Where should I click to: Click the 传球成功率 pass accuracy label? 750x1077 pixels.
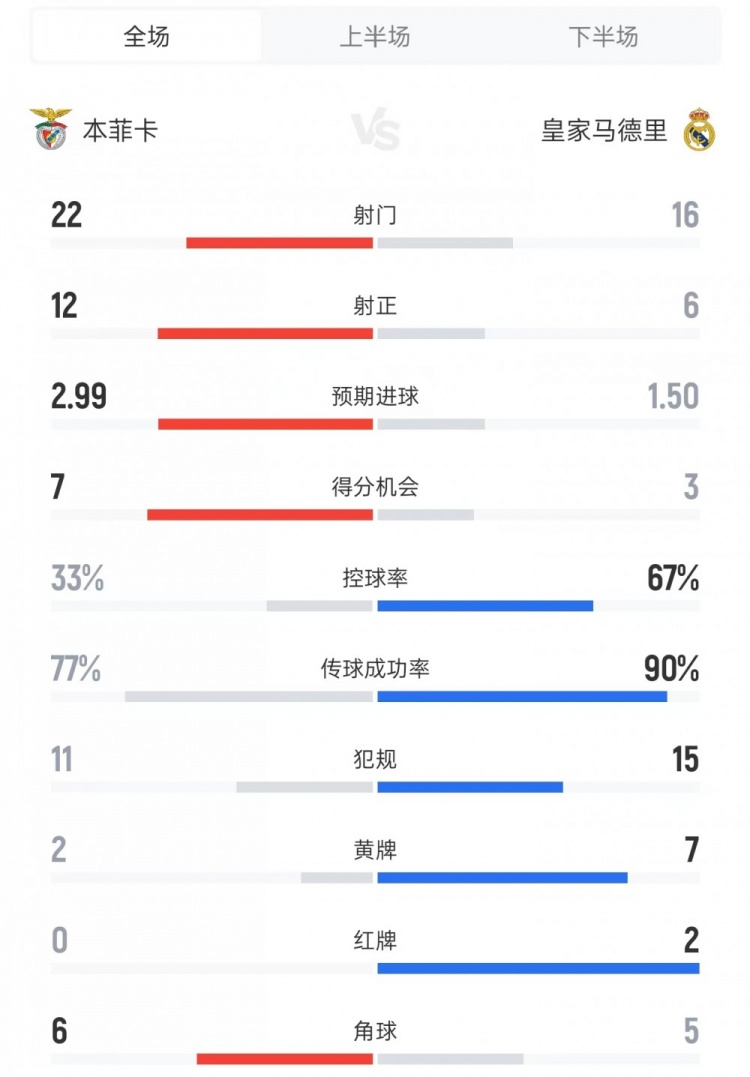coord(375,668)
